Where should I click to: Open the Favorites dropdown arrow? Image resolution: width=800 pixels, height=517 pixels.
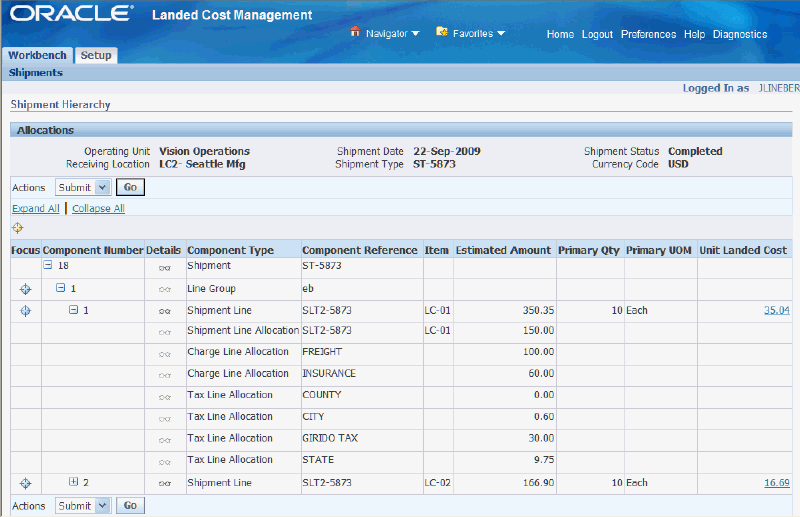pyautogui.click(x=501, y=33)
